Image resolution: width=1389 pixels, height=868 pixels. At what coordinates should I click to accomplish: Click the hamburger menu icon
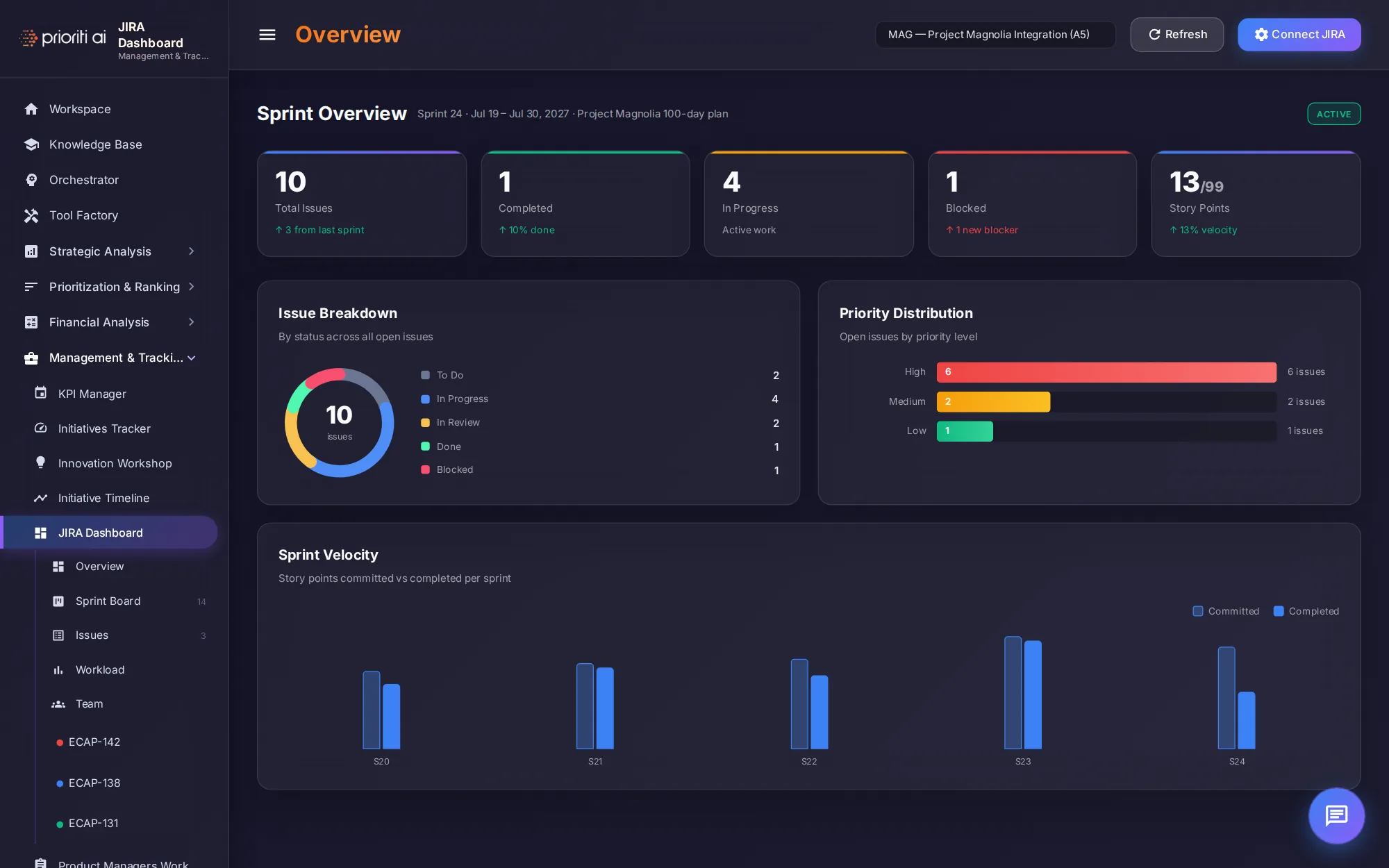(x=267, y=35)
